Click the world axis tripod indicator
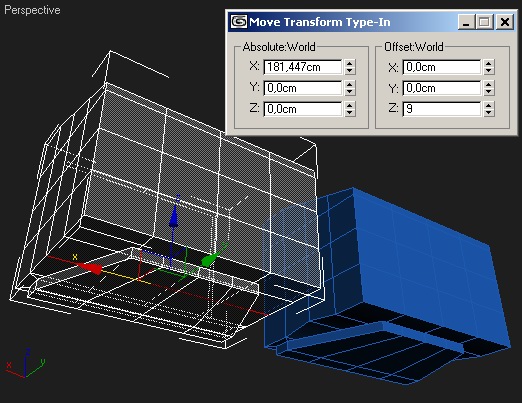The image size is (522, 403). (26, 364)
